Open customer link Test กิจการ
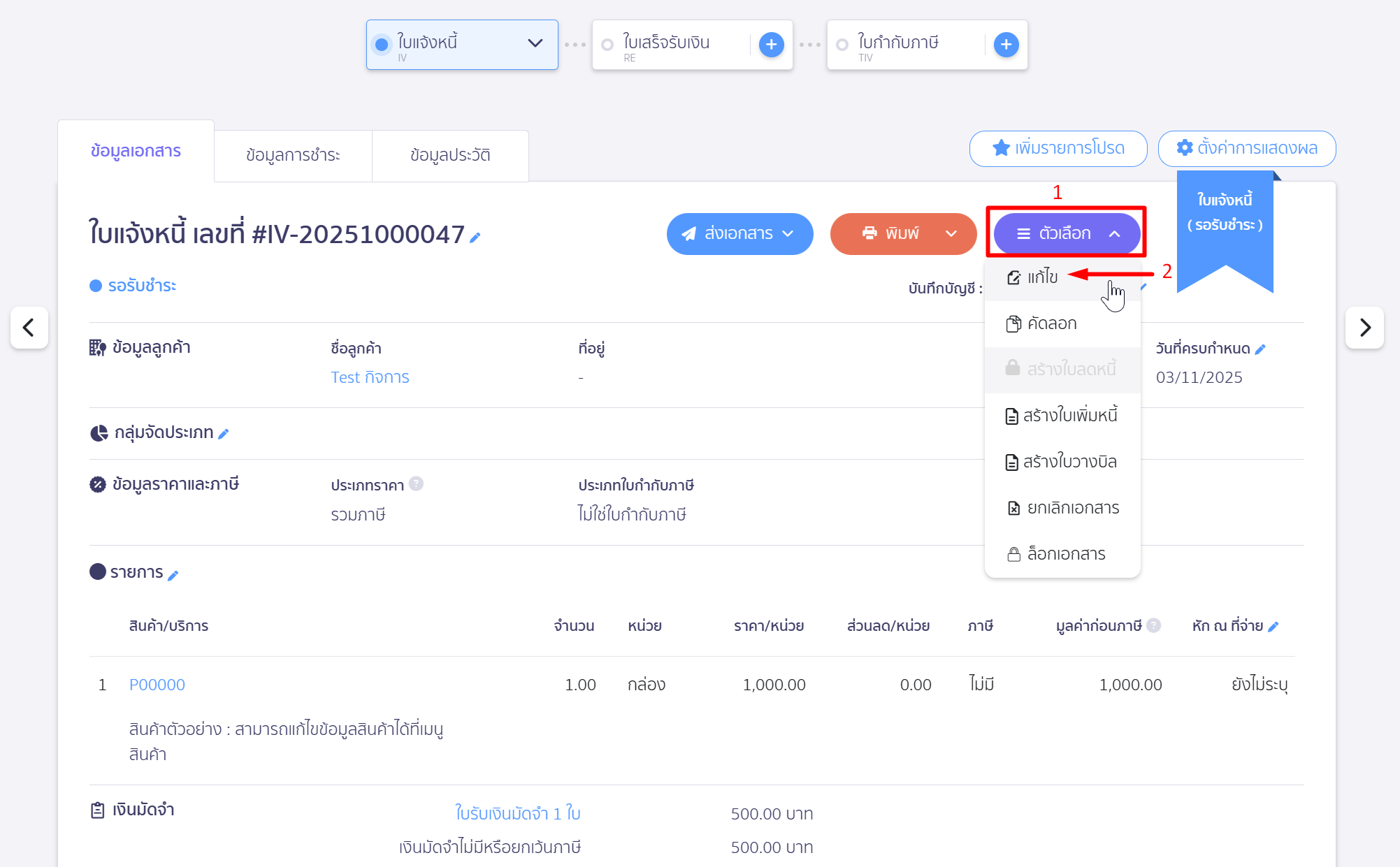1400x867 pixels. pyautogui.click(x=370, y=377)
